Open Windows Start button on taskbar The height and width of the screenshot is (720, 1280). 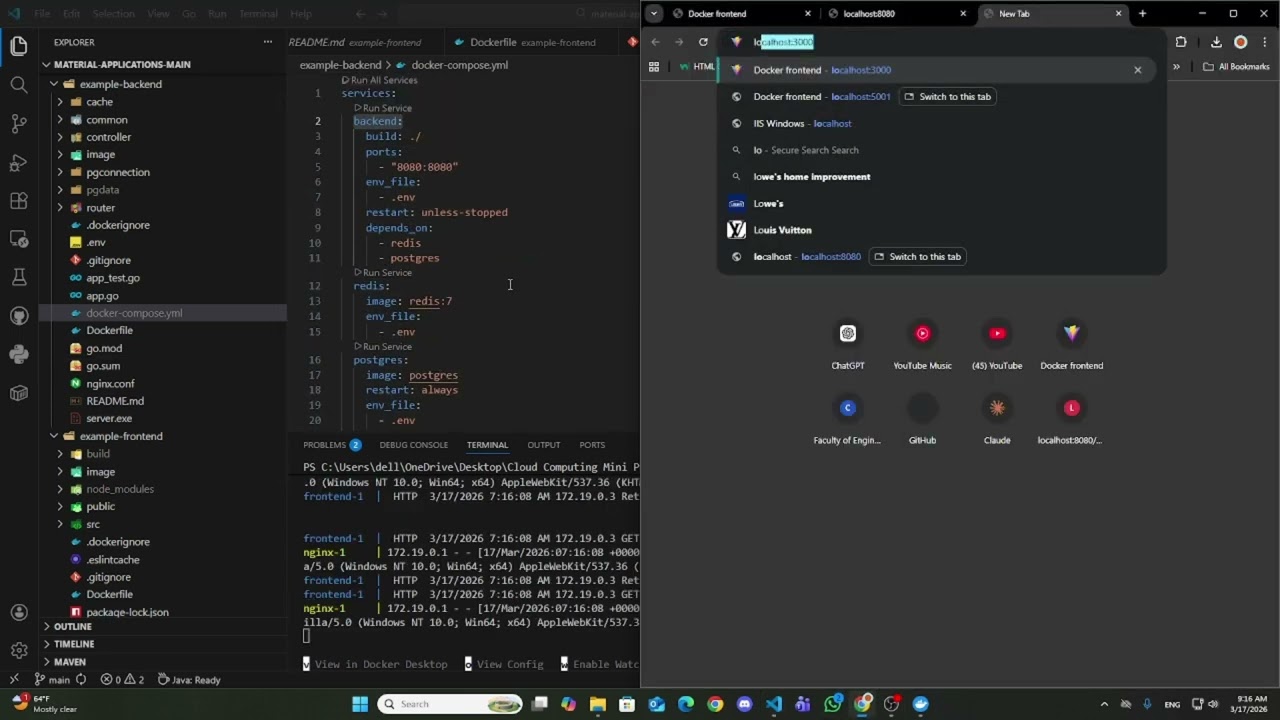[360, 704]
